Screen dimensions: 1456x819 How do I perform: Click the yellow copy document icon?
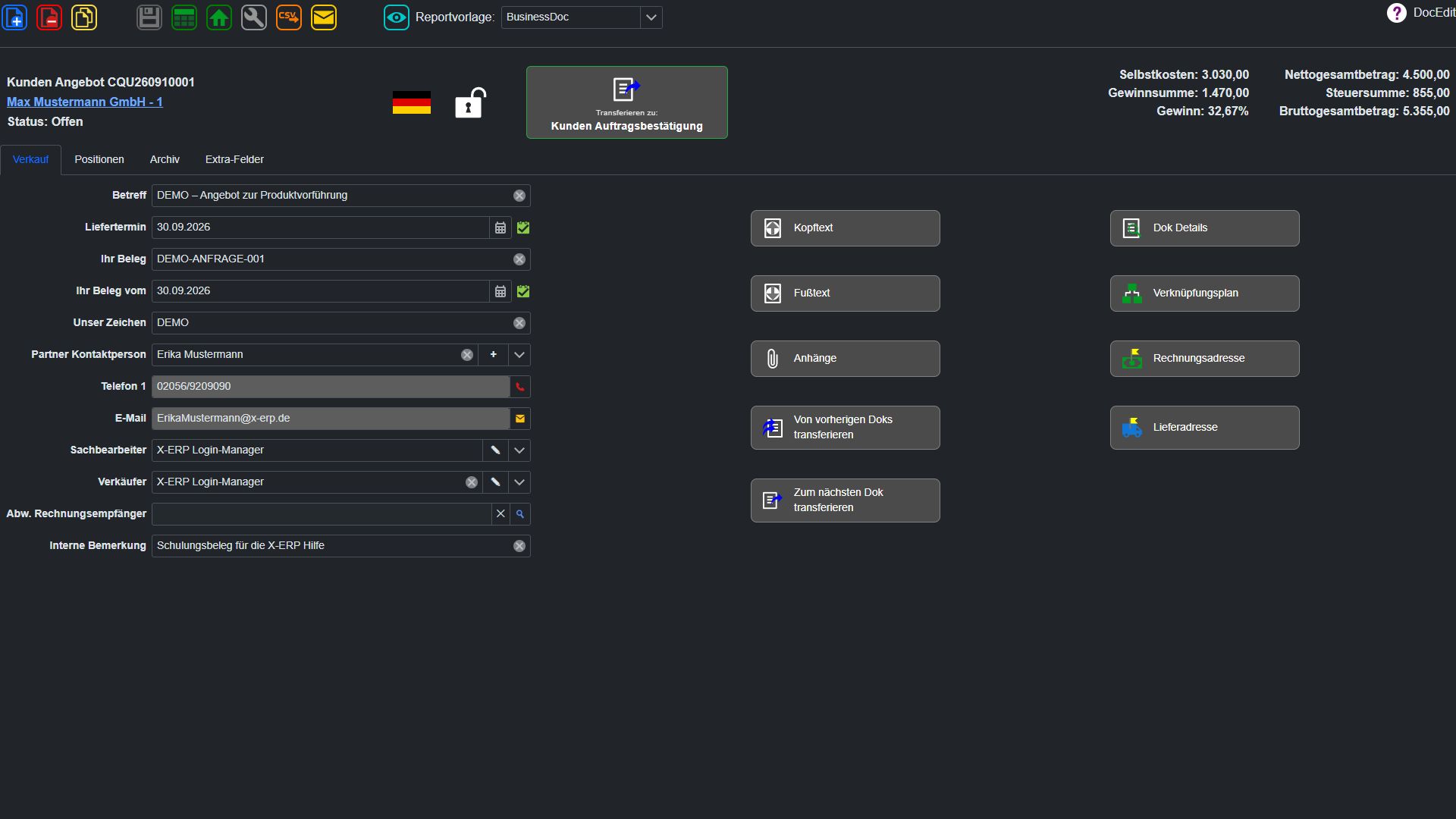(x=84, y=17)
